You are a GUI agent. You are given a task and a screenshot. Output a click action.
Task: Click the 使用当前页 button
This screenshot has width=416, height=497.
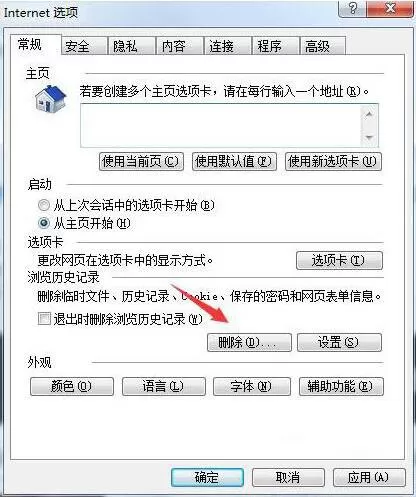pos(141,162)
